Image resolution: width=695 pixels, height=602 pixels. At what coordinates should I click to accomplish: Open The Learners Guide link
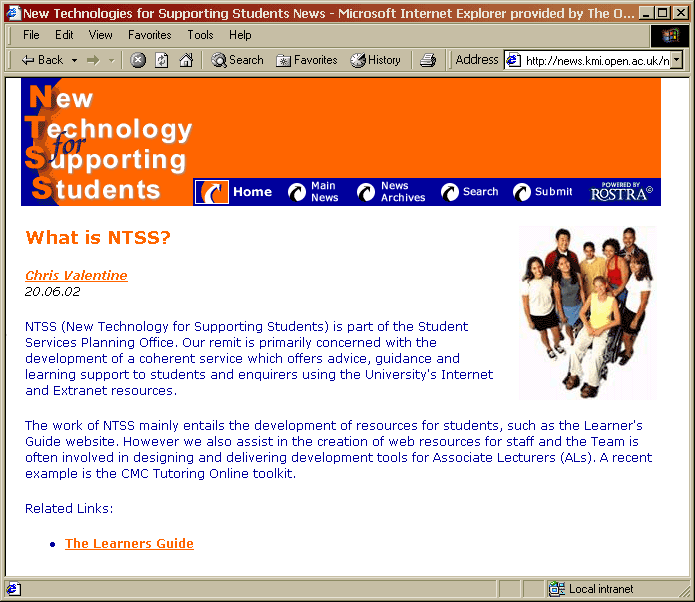(129, 544)
